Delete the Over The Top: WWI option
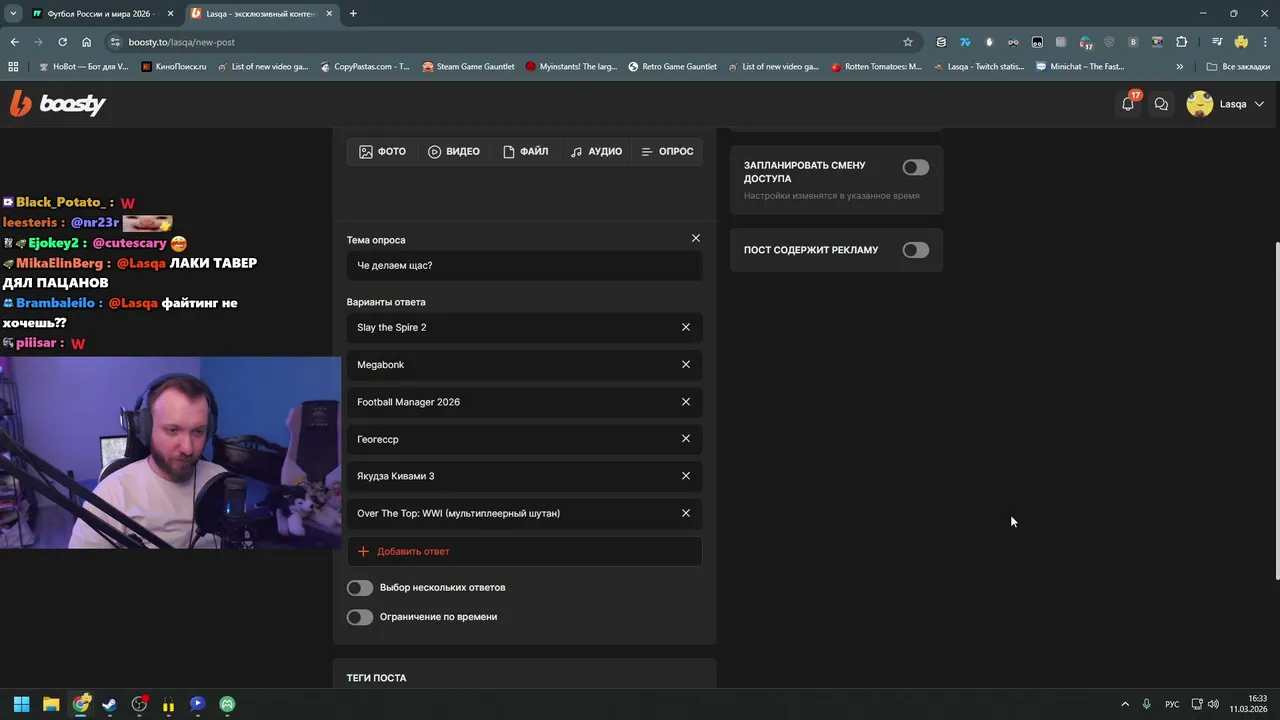Viewport: 1280px width, 720px height. click(x=686, y=513)
